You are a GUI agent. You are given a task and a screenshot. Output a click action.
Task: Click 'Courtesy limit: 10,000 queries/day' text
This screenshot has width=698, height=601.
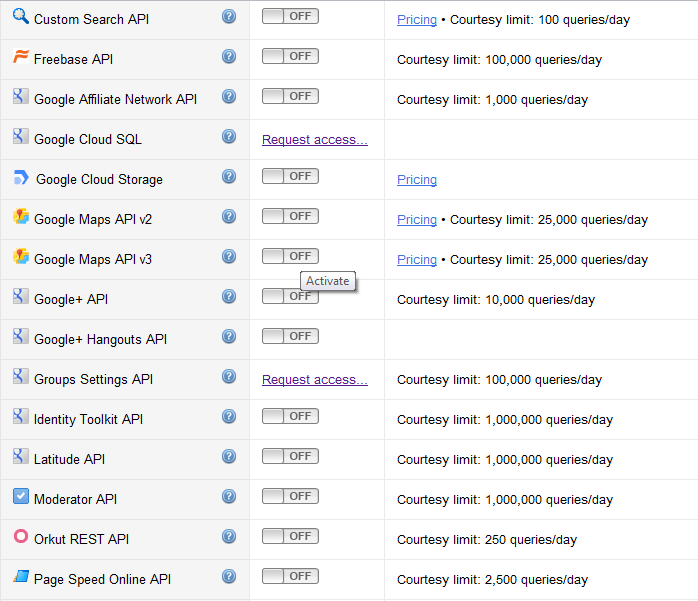point(496,300)
